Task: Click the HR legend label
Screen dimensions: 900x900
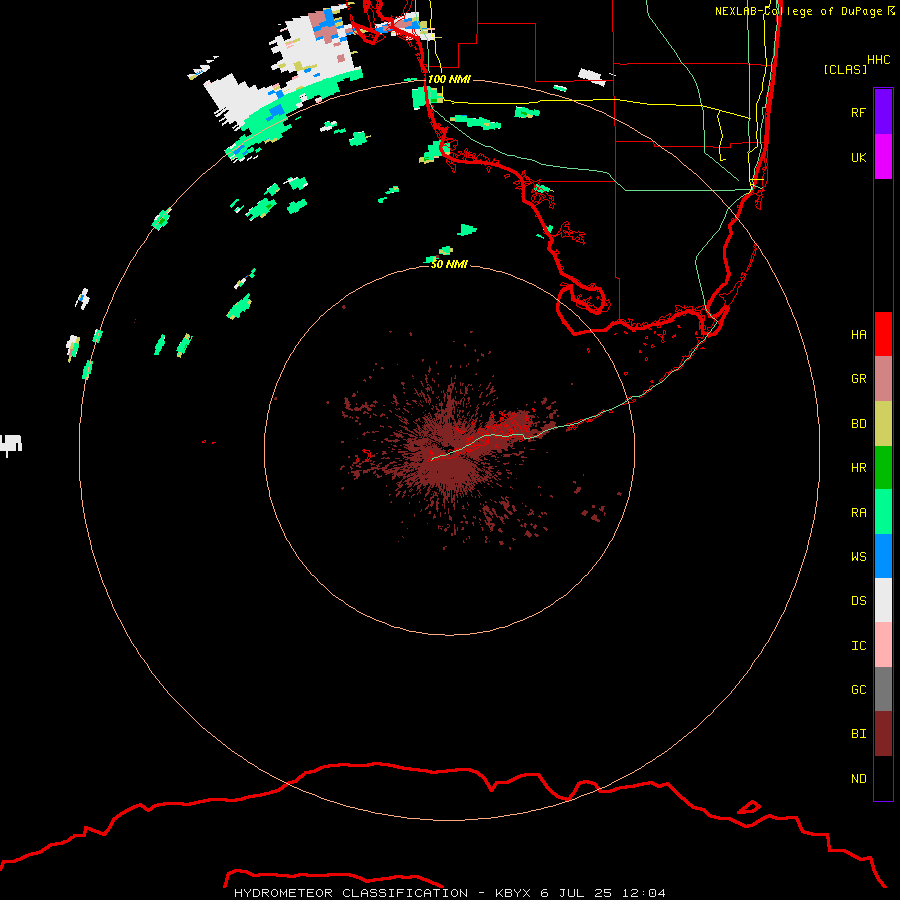Action: tap(858, 468)
